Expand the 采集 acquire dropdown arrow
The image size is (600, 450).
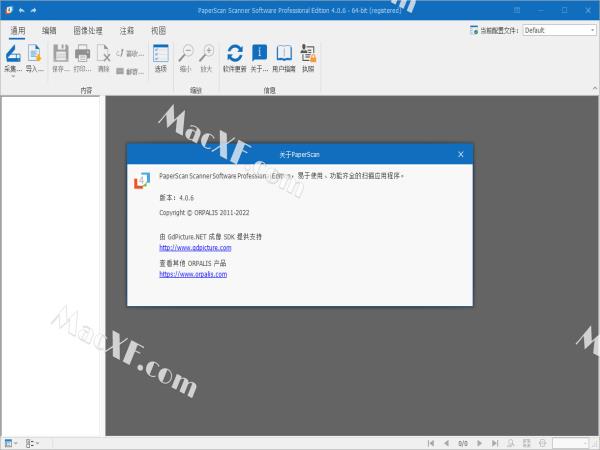click(13, 77)
